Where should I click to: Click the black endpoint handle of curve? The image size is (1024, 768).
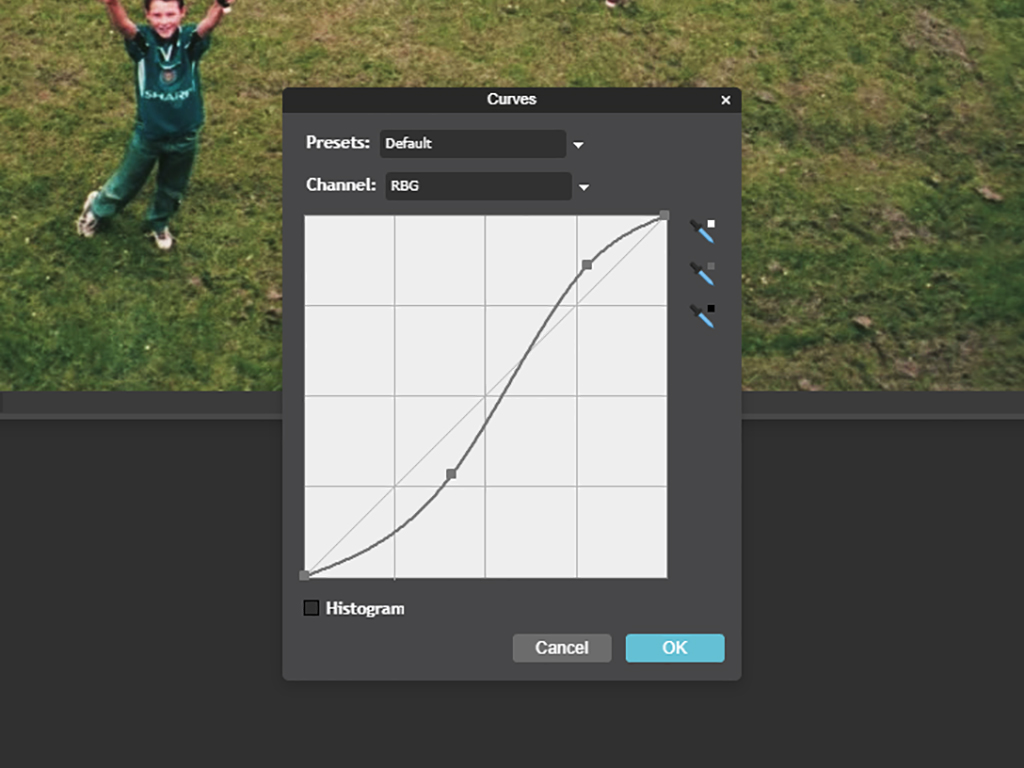304,575
